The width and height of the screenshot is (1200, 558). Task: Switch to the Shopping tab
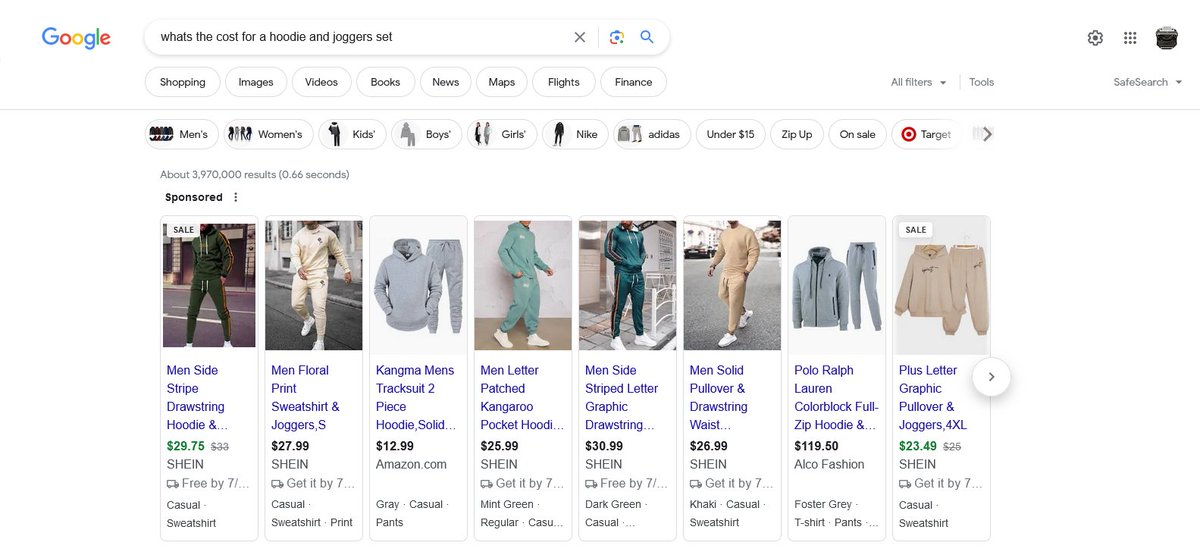182,82
